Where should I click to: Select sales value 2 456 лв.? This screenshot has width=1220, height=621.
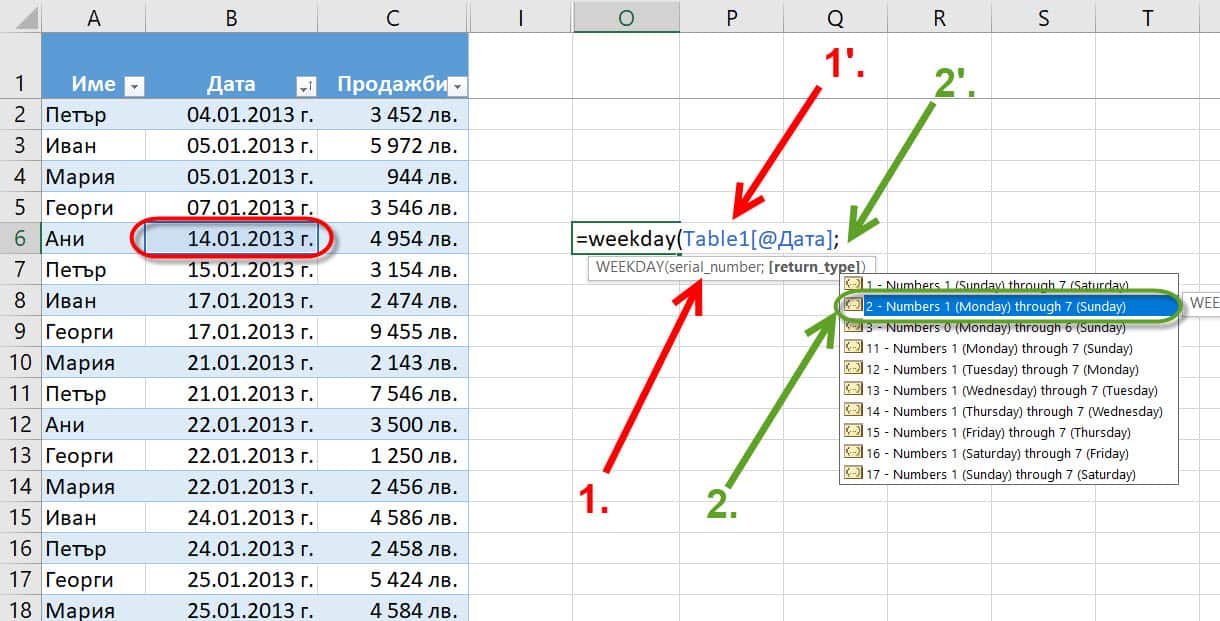tap(393, 486)
